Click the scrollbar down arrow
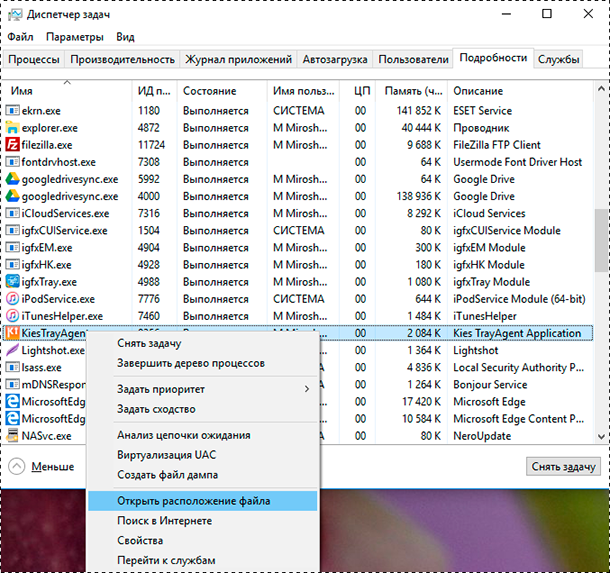This screenshot has width=610, height=573. [601, 436]
